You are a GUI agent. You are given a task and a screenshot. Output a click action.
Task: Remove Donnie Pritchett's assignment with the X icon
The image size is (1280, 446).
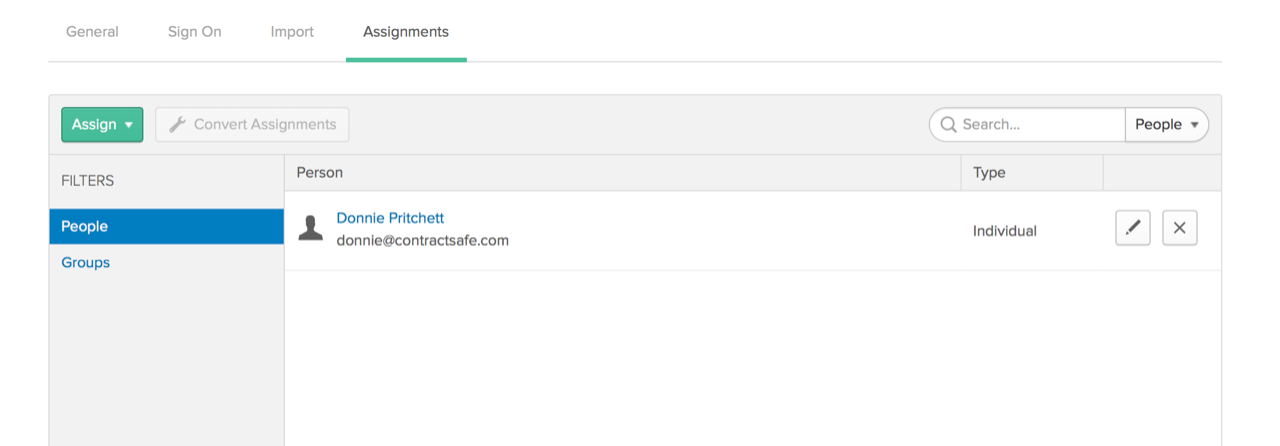click(x=1180, y=228)
